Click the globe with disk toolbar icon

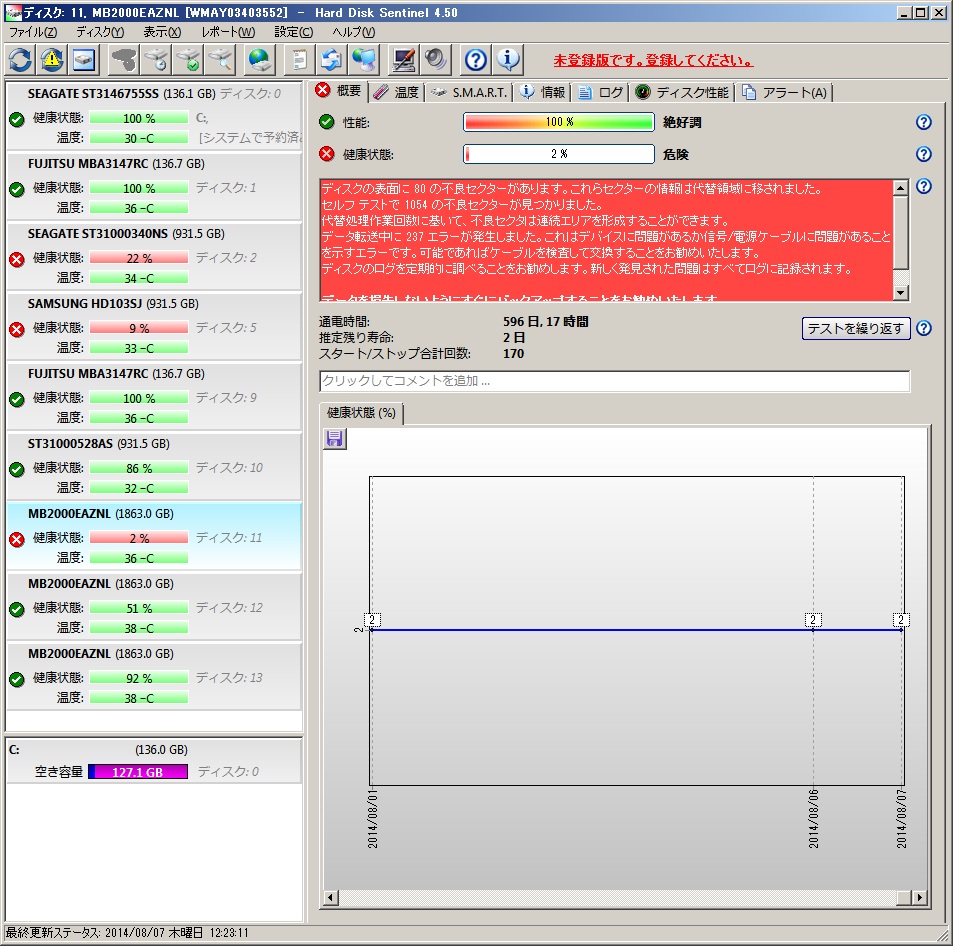tap(260, 60)
